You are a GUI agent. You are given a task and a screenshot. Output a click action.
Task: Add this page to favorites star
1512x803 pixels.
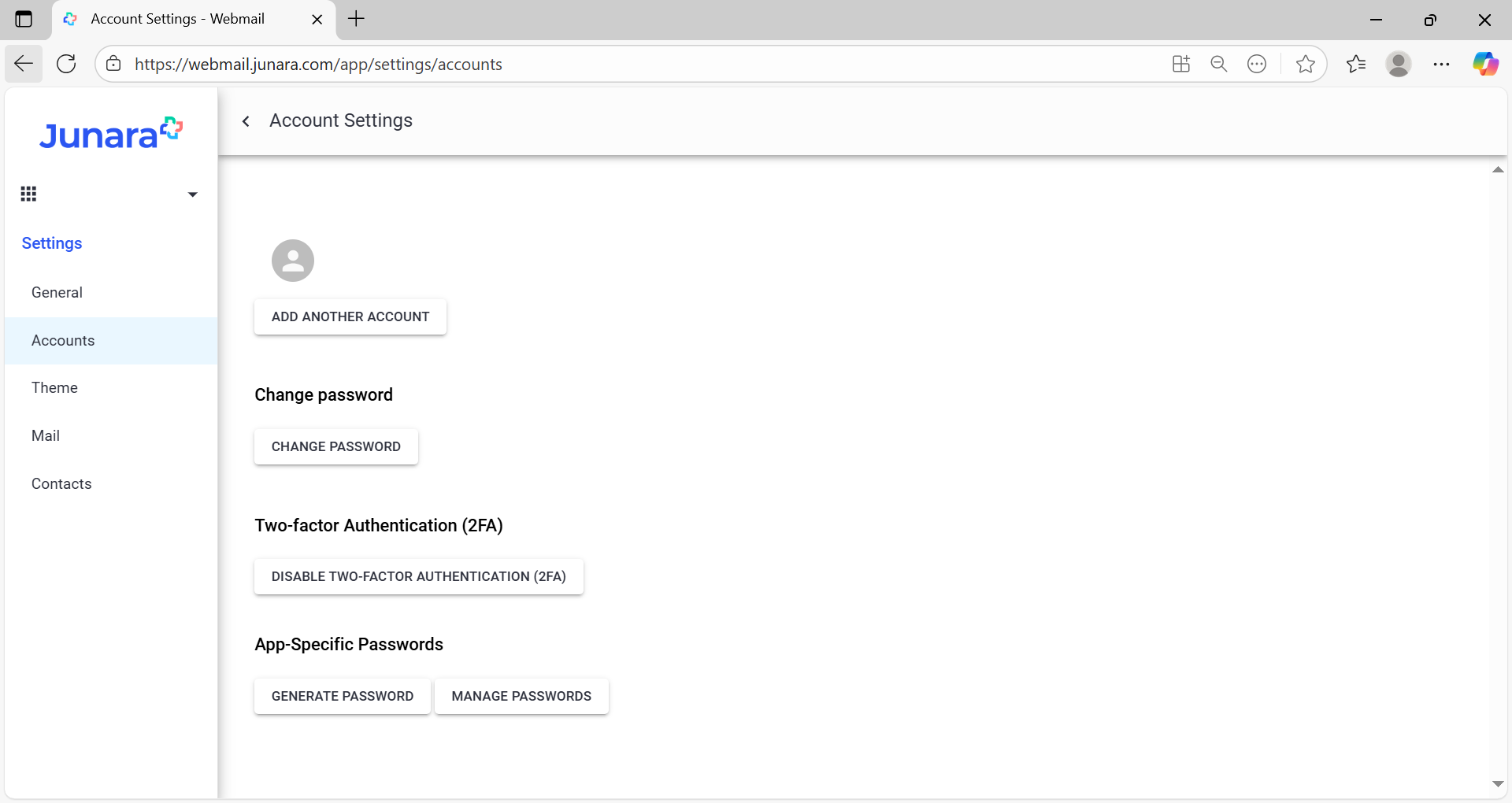tap(1305, 64)
